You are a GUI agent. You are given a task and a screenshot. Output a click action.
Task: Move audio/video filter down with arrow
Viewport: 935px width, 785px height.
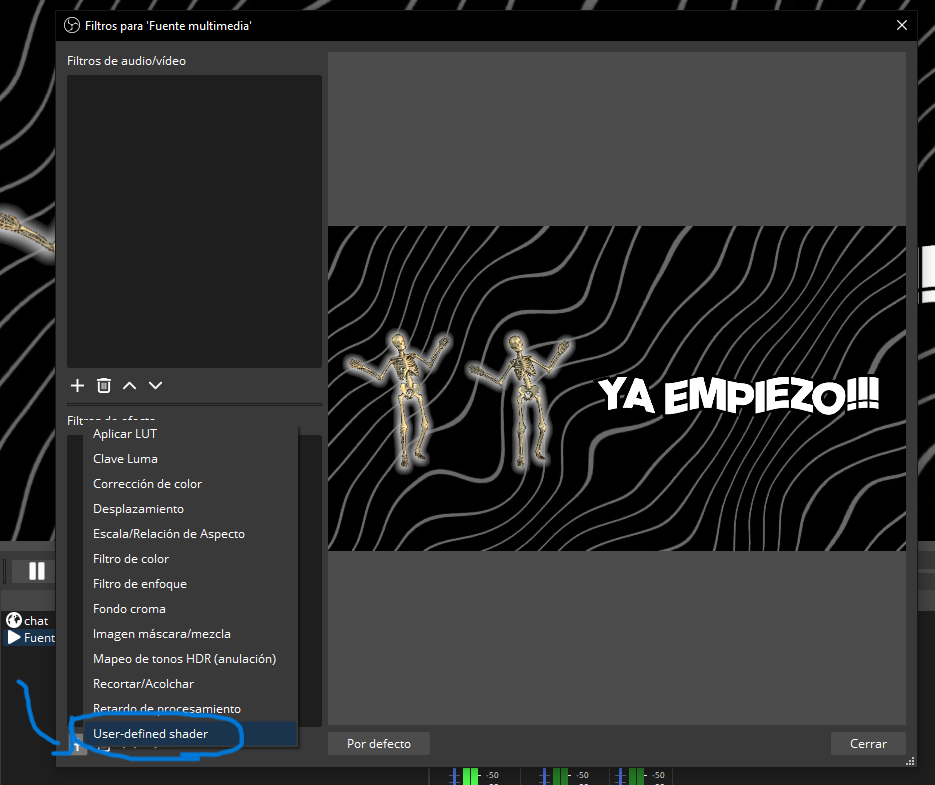pos(156,385)
